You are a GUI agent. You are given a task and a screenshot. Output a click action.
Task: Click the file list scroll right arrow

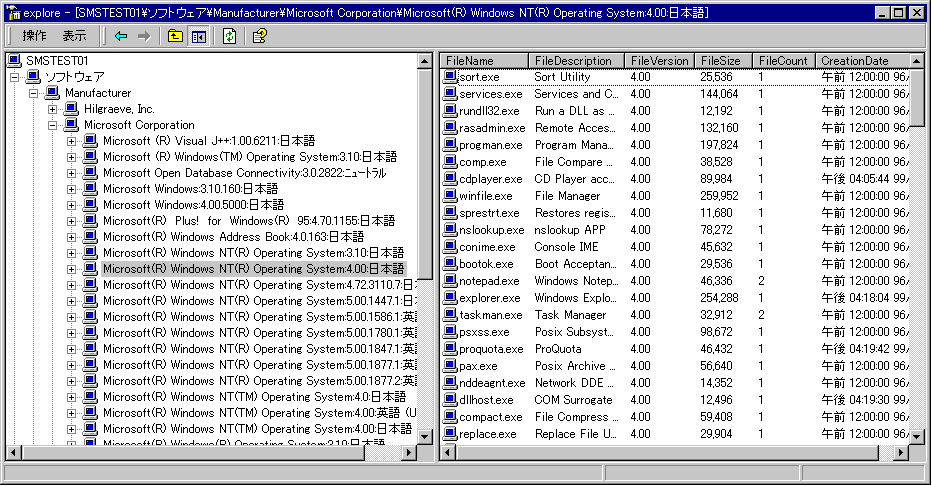point(901,453)
